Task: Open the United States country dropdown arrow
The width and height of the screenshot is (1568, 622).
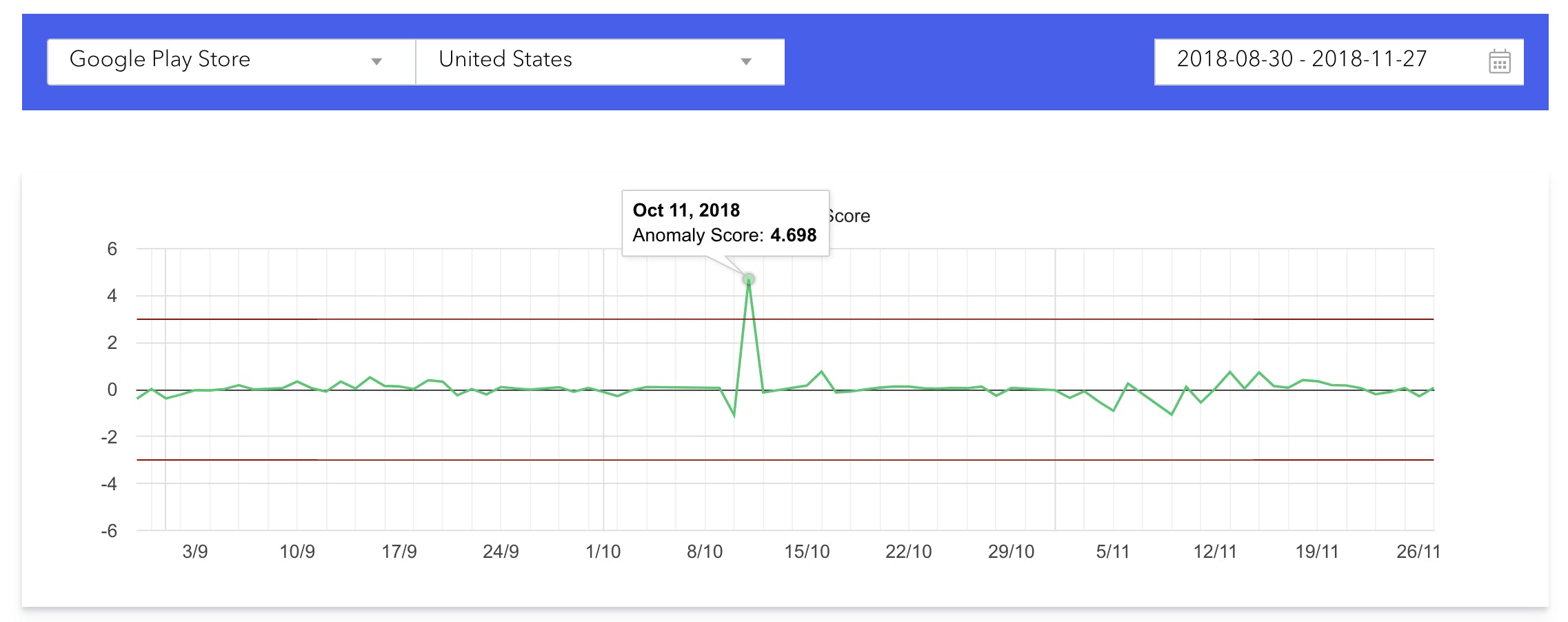Action: (x=745, y=61)
